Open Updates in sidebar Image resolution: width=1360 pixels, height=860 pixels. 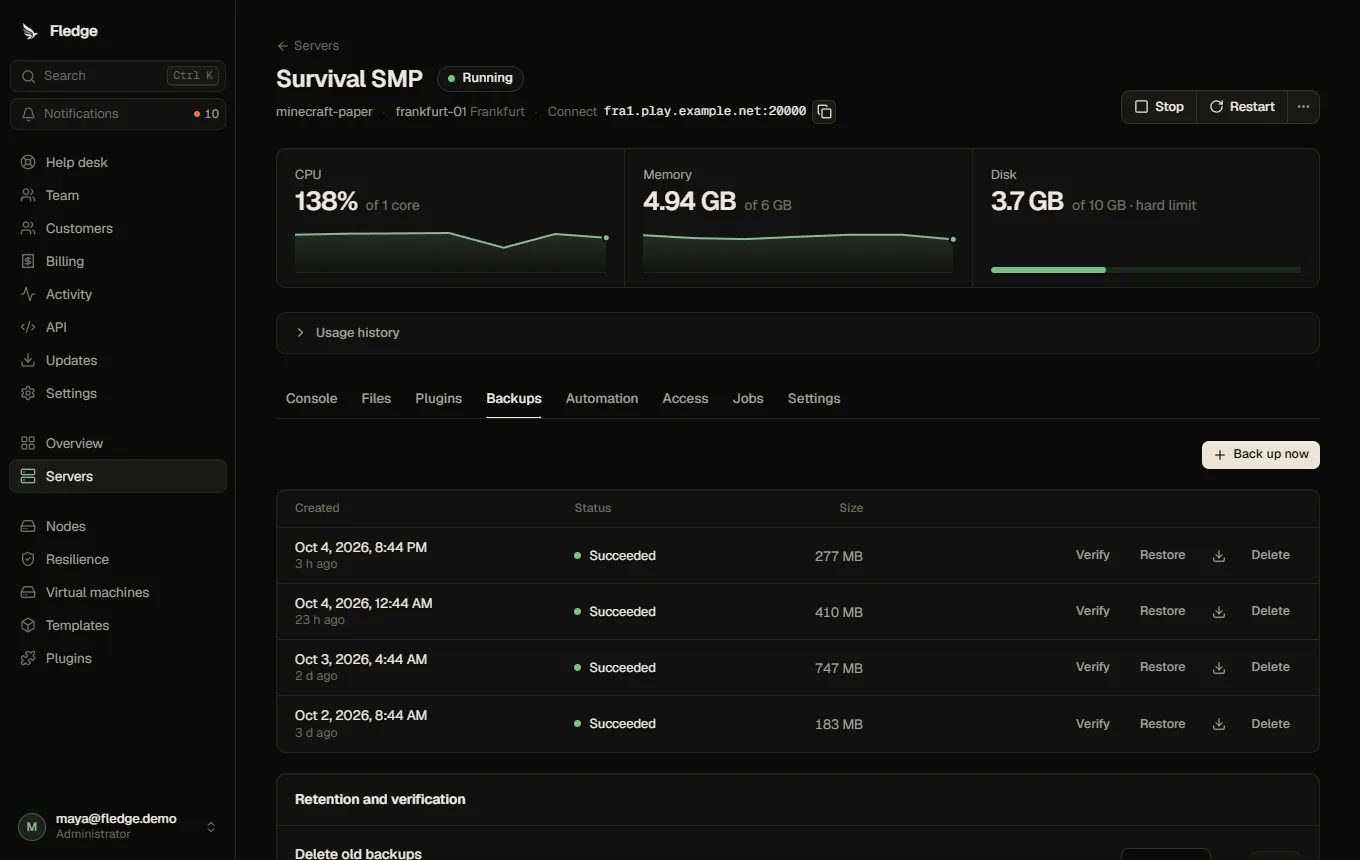tap(118, 360)
